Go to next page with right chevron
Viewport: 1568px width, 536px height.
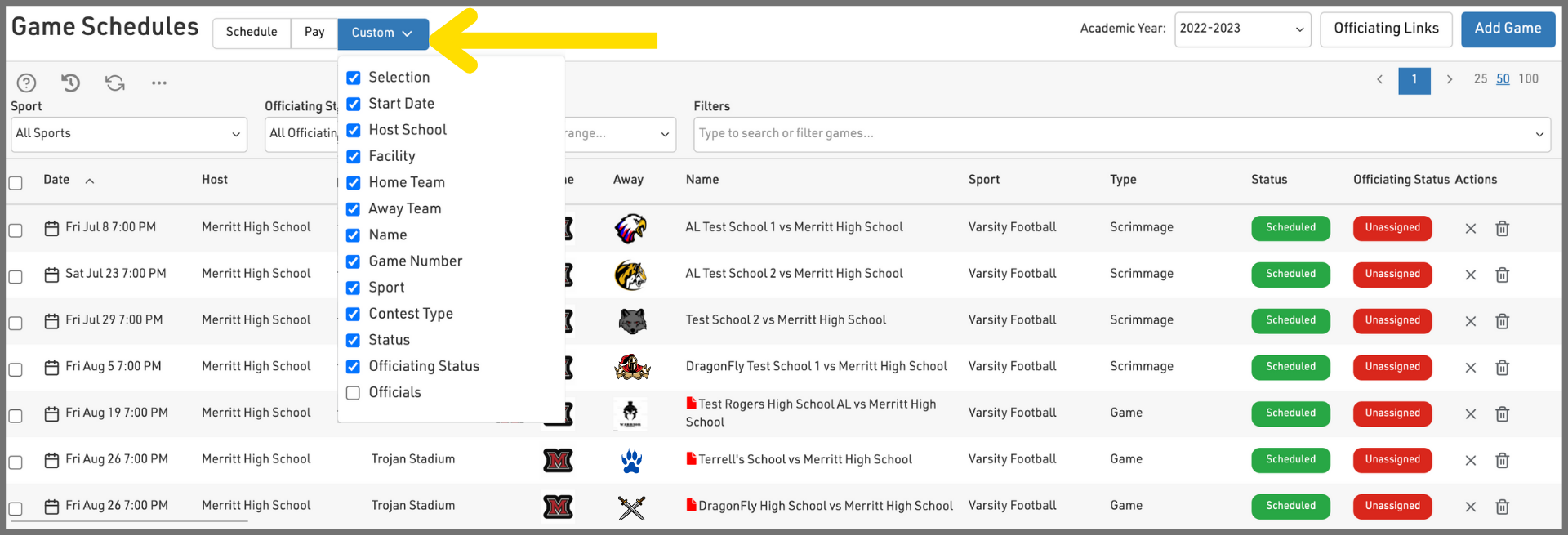point(1449,79)
